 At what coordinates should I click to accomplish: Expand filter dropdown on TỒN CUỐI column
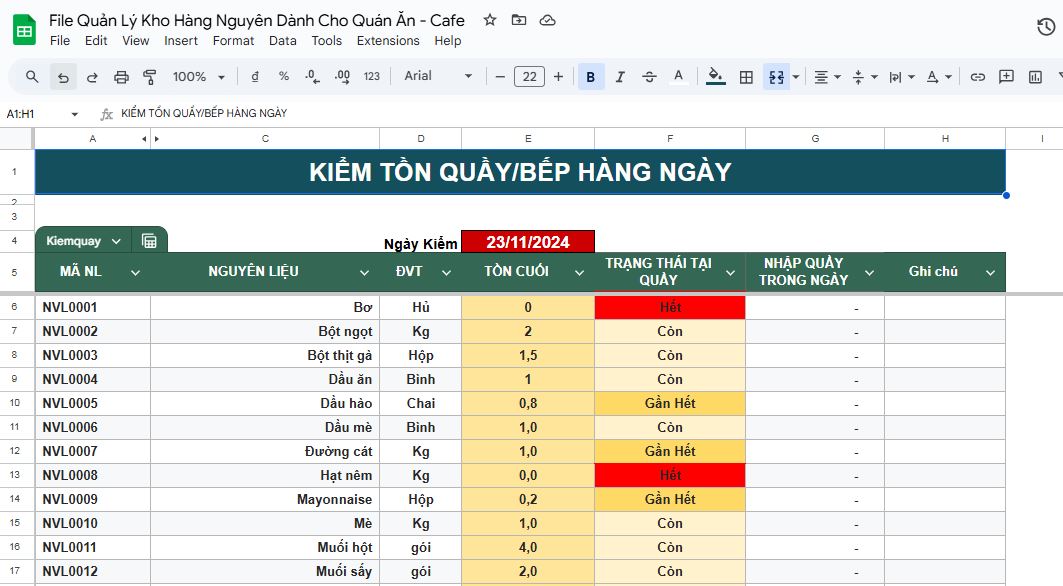(x=578, y=273)
